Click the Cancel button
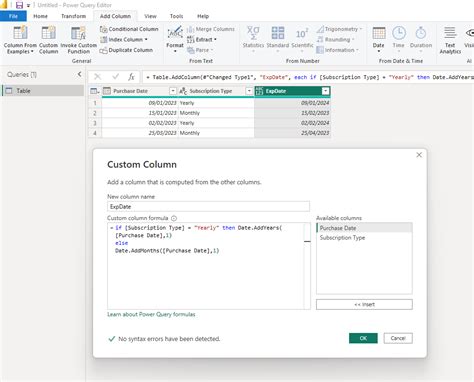The image size is (474, 382). tap(398, 338)
